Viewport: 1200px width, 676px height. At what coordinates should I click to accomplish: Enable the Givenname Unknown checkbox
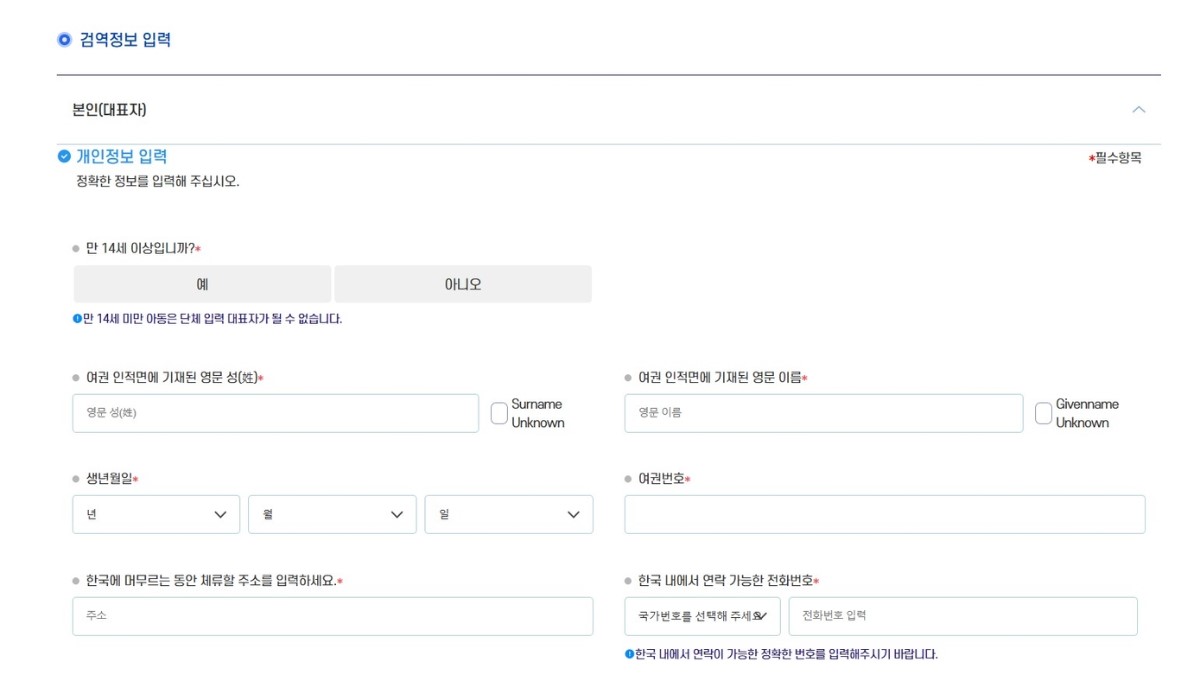[x=1043, y=414]
